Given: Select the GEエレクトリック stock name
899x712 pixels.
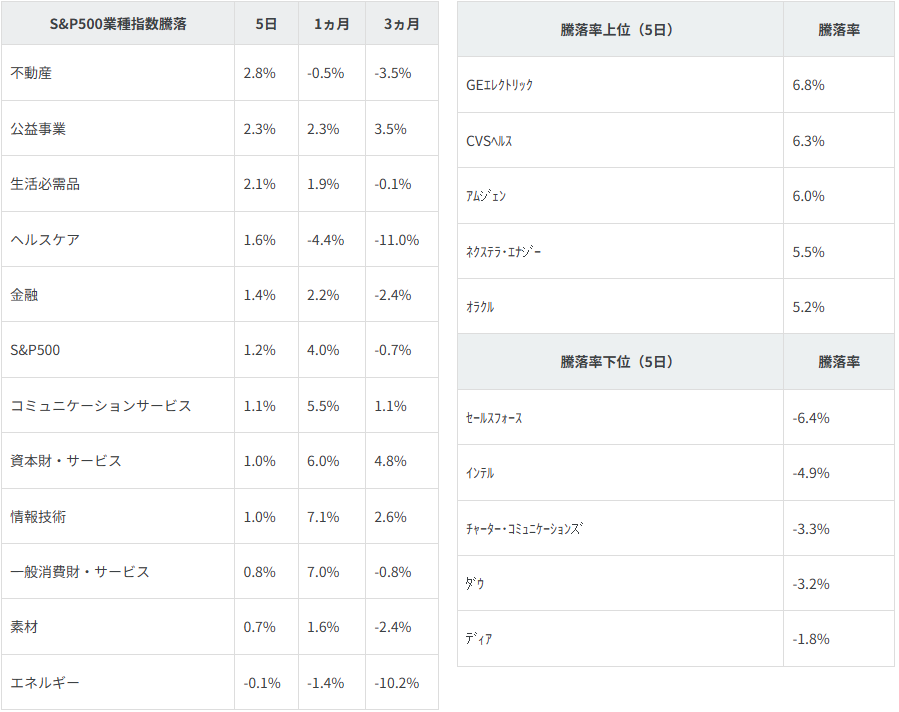Looking at the screenshot, I should (500, 86).
